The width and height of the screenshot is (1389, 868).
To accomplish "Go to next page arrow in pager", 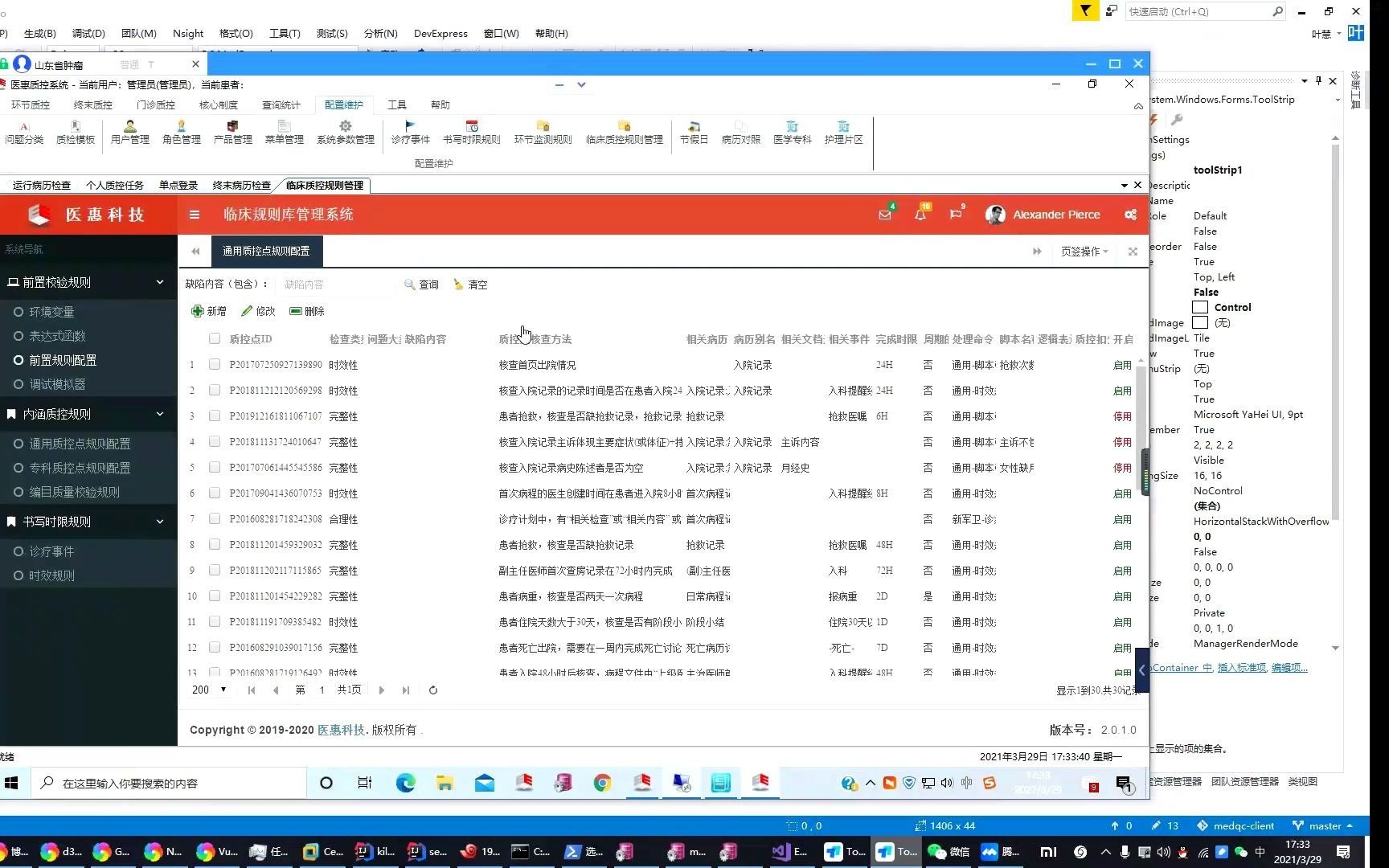I will [x=382, y=690].
